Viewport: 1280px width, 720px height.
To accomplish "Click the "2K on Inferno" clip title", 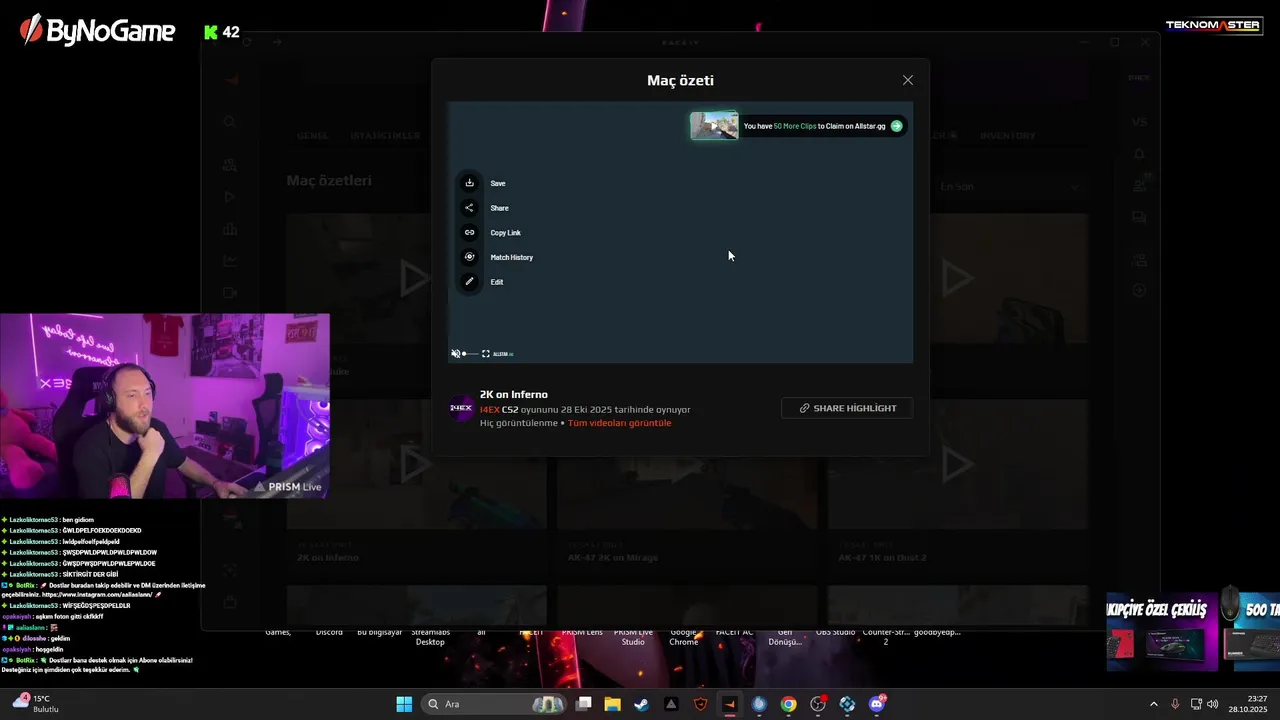I will [513, 394].
